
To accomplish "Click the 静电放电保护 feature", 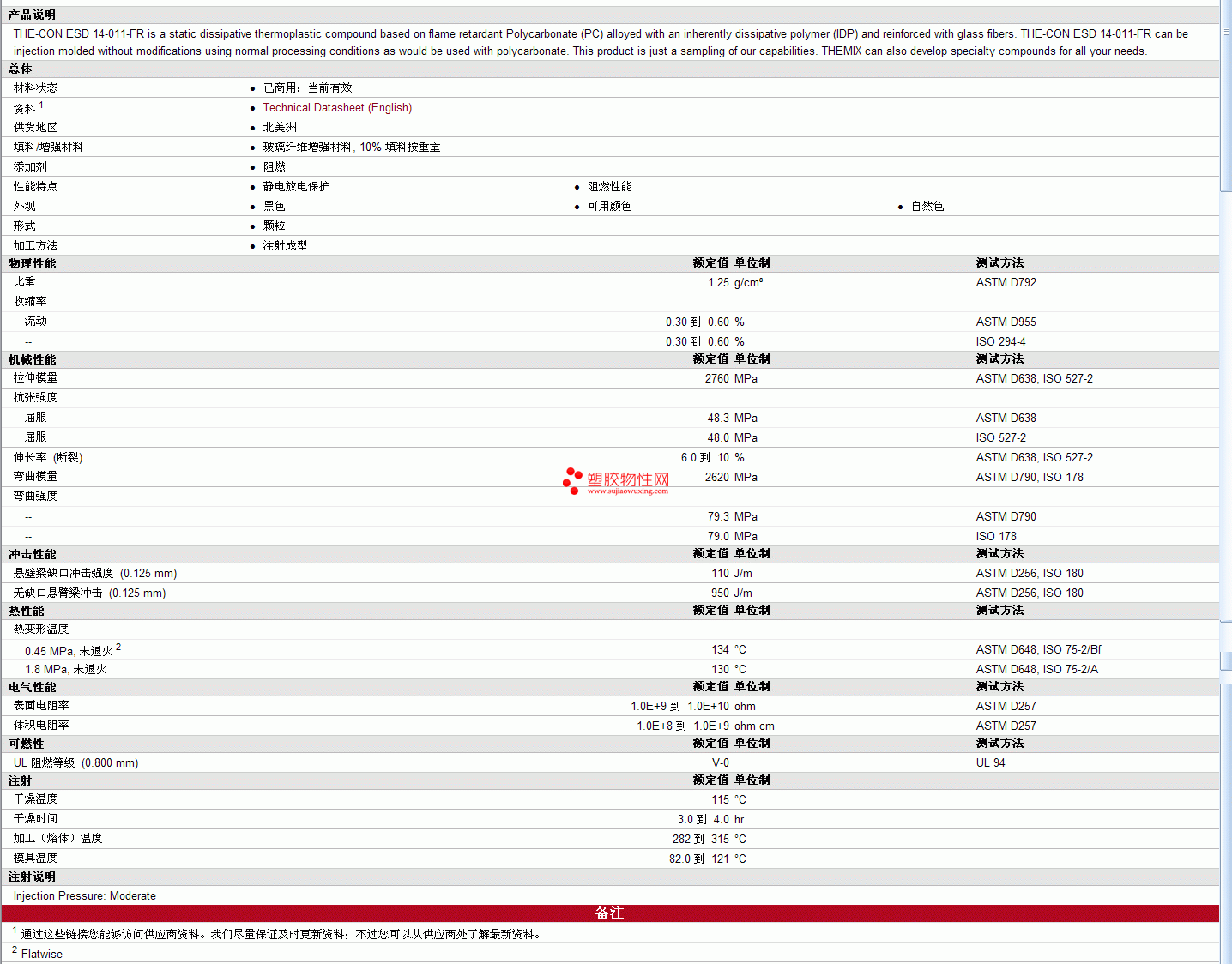I will click(x=296, y=186).
